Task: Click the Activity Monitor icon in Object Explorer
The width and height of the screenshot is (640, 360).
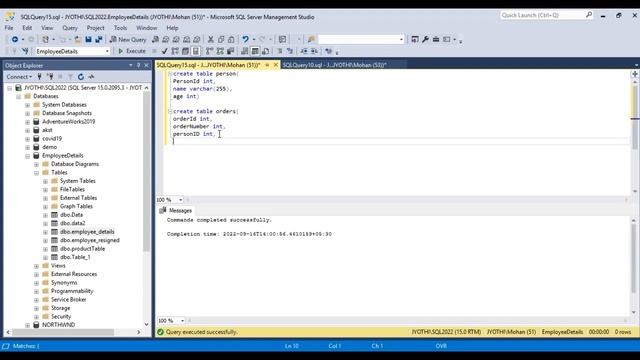Action: click(x=91, y=77)
